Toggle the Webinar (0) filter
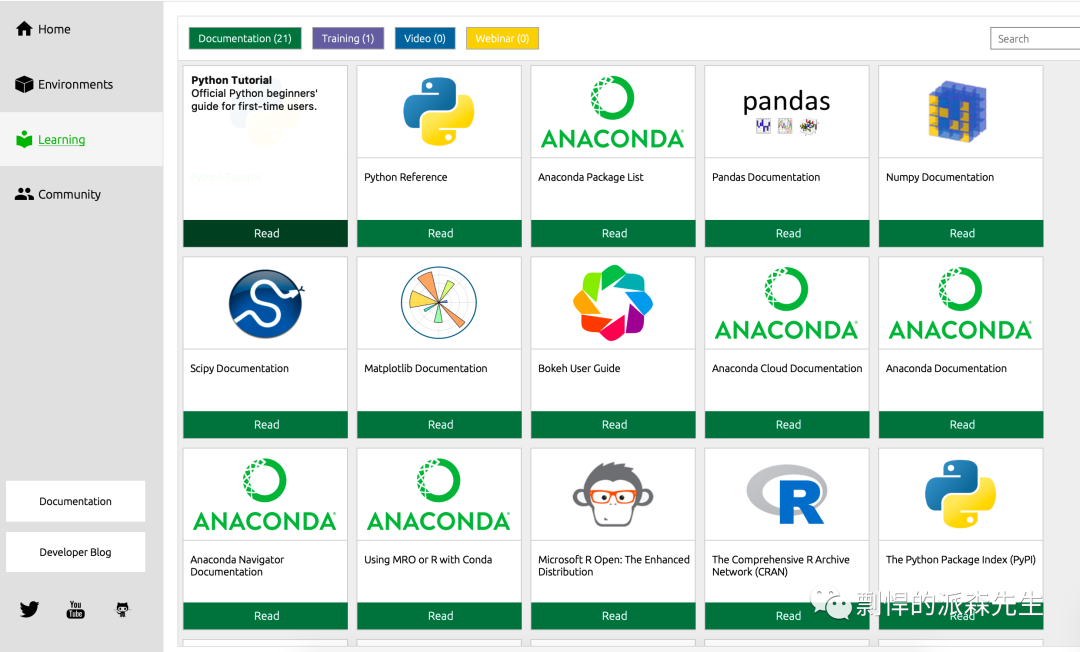Image resolution: width=1080 pixels, height=652 pixels. tap(502, 39)
